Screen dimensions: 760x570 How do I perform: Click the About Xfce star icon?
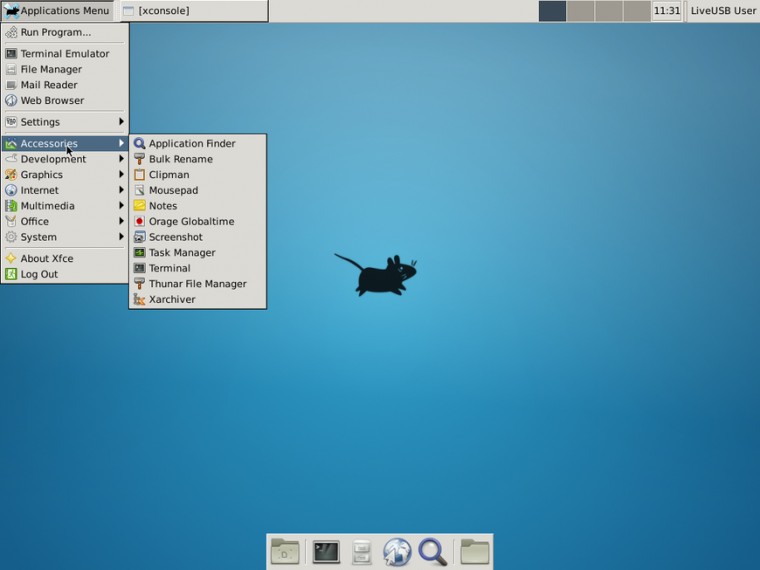click(11, 258)
